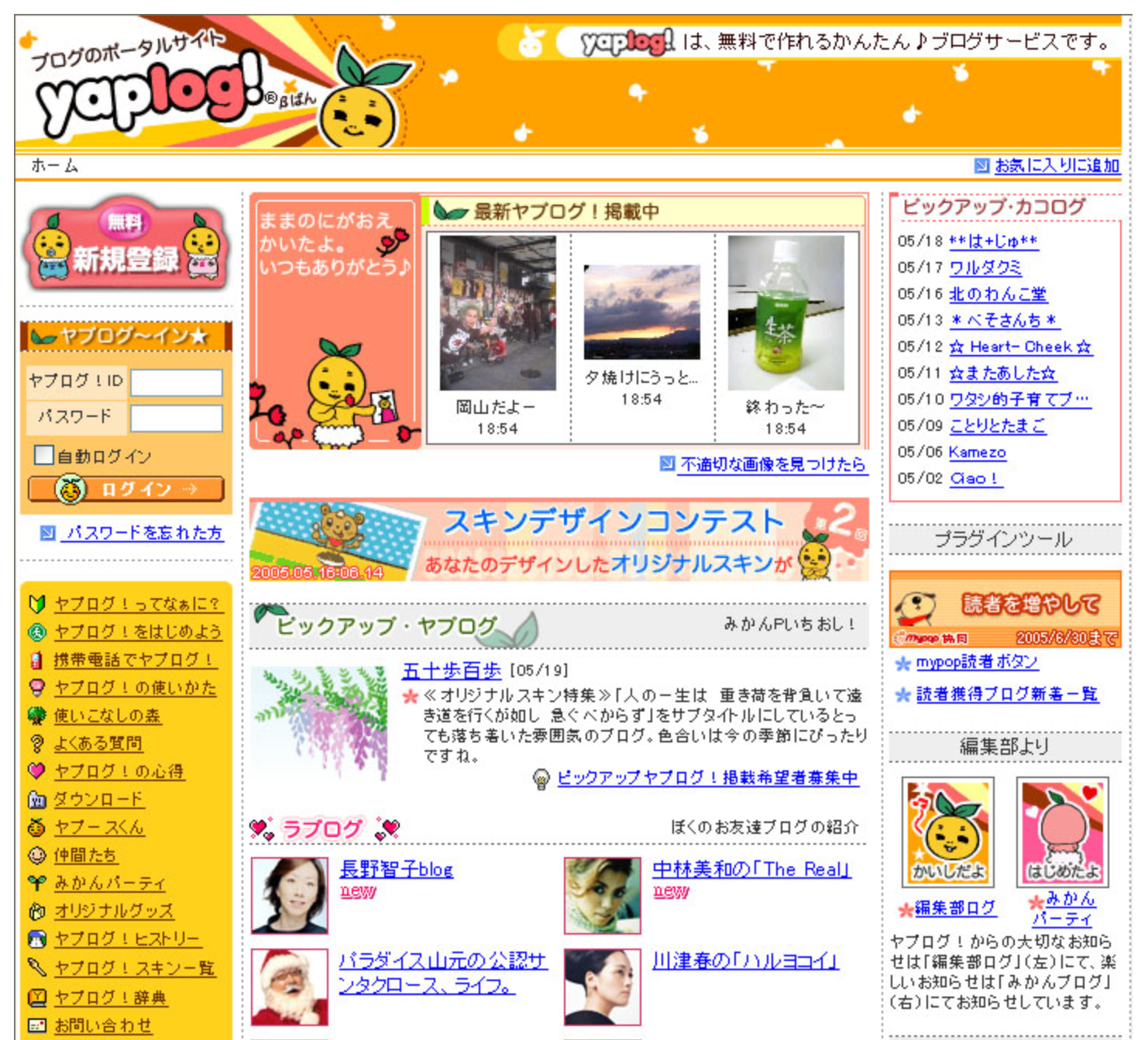Click the beginner leaf icon beside ヤプログ！ってなぁに？
This screenshot has width=1148, height=1040.
click(x=36, y=604)
